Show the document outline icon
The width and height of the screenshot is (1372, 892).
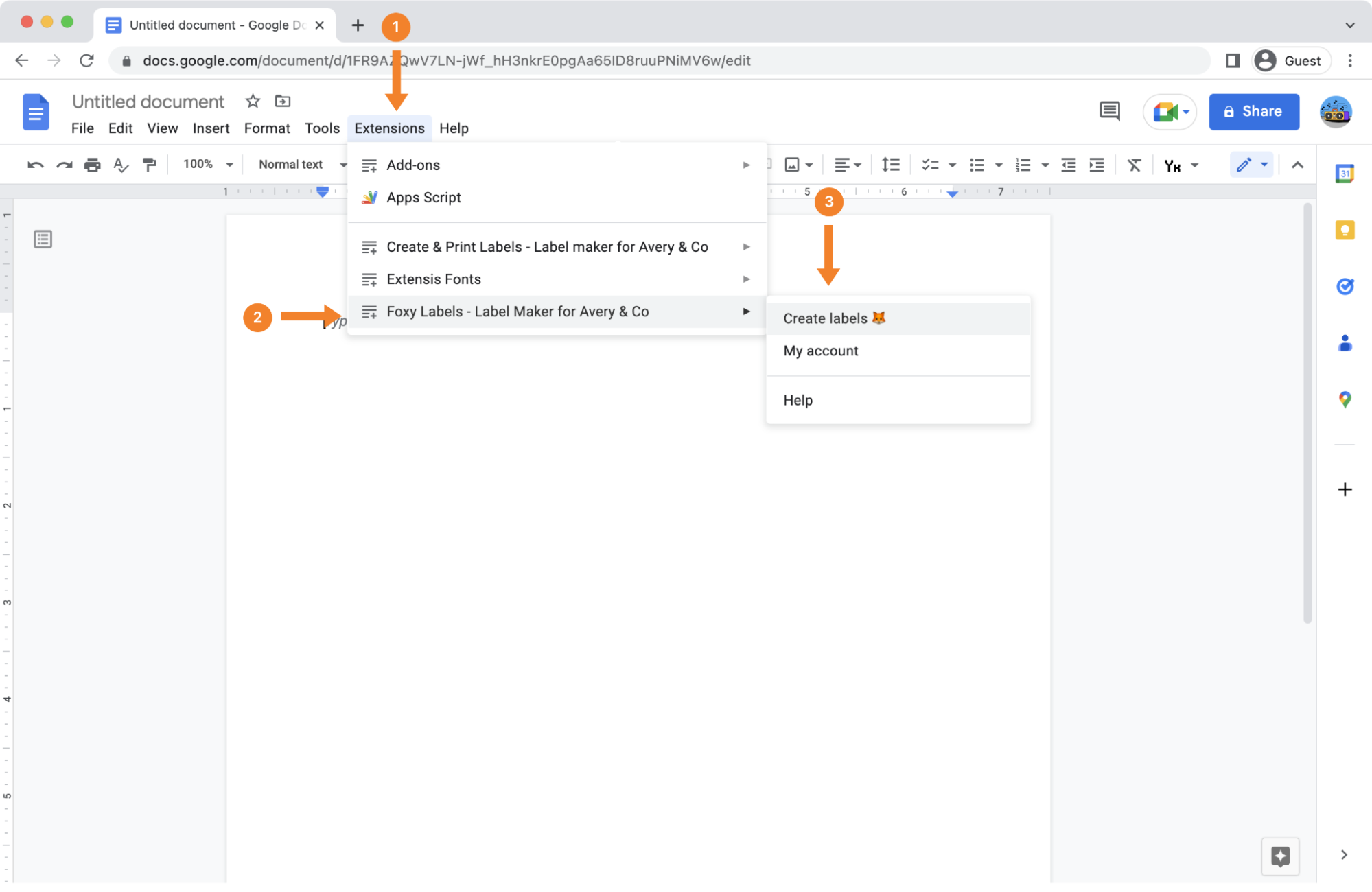(x=43, y=239)
